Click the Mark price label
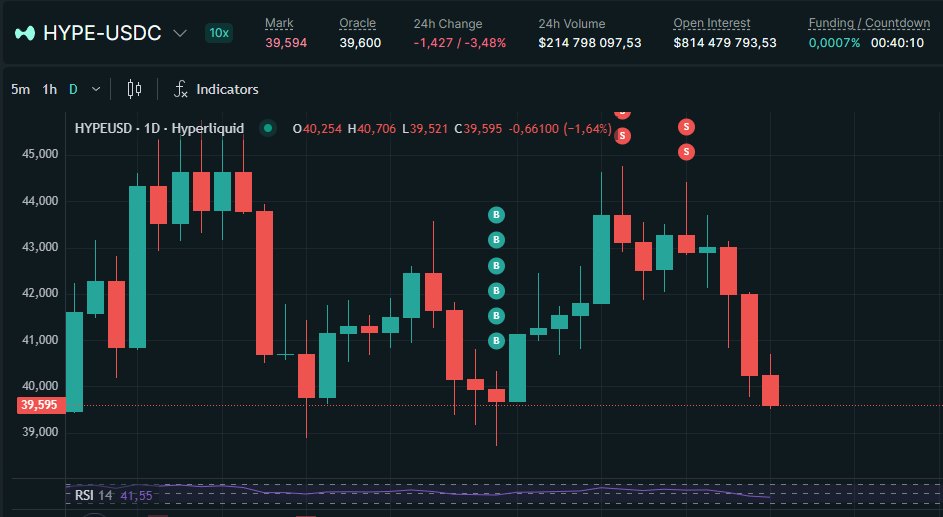 click(x=279, y=23)
